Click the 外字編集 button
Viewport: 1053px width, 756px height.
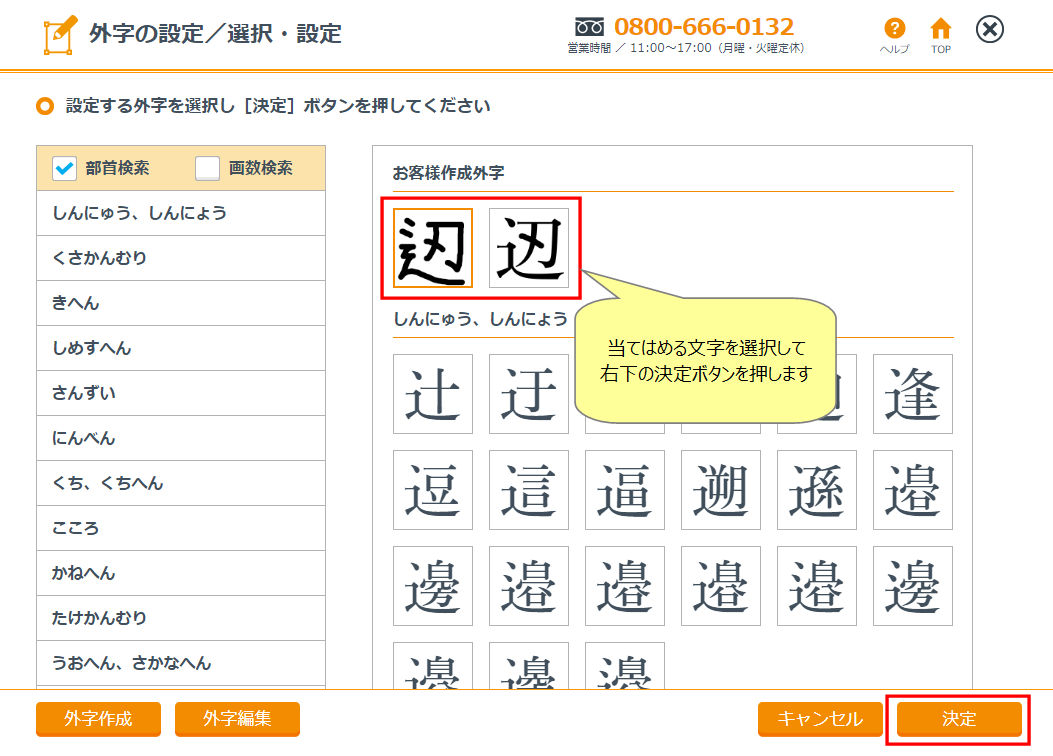tap(237, 719)
